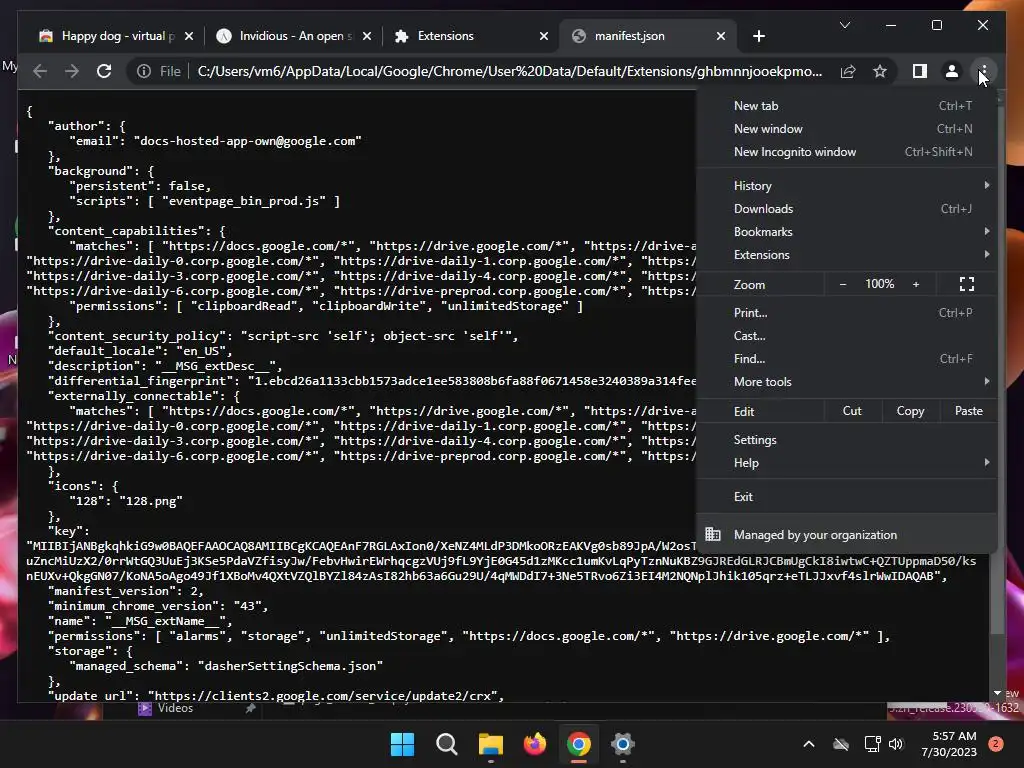Bookmark this tab with the star icon
The height and width of the screenshot is (768, 1024).
[880, 71]
